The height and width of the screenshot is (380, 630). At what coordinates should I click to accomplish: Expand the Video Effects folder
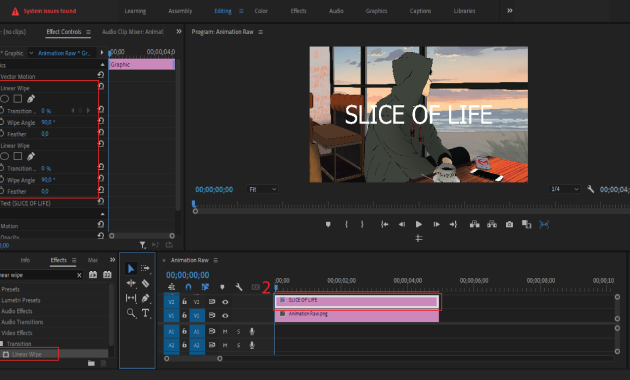(x=16, y=333)
